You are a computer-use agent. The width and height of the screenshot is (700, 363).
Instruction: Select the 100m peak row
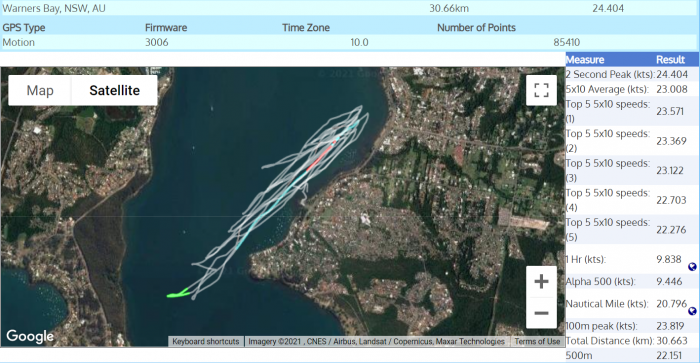coord(632,326)
